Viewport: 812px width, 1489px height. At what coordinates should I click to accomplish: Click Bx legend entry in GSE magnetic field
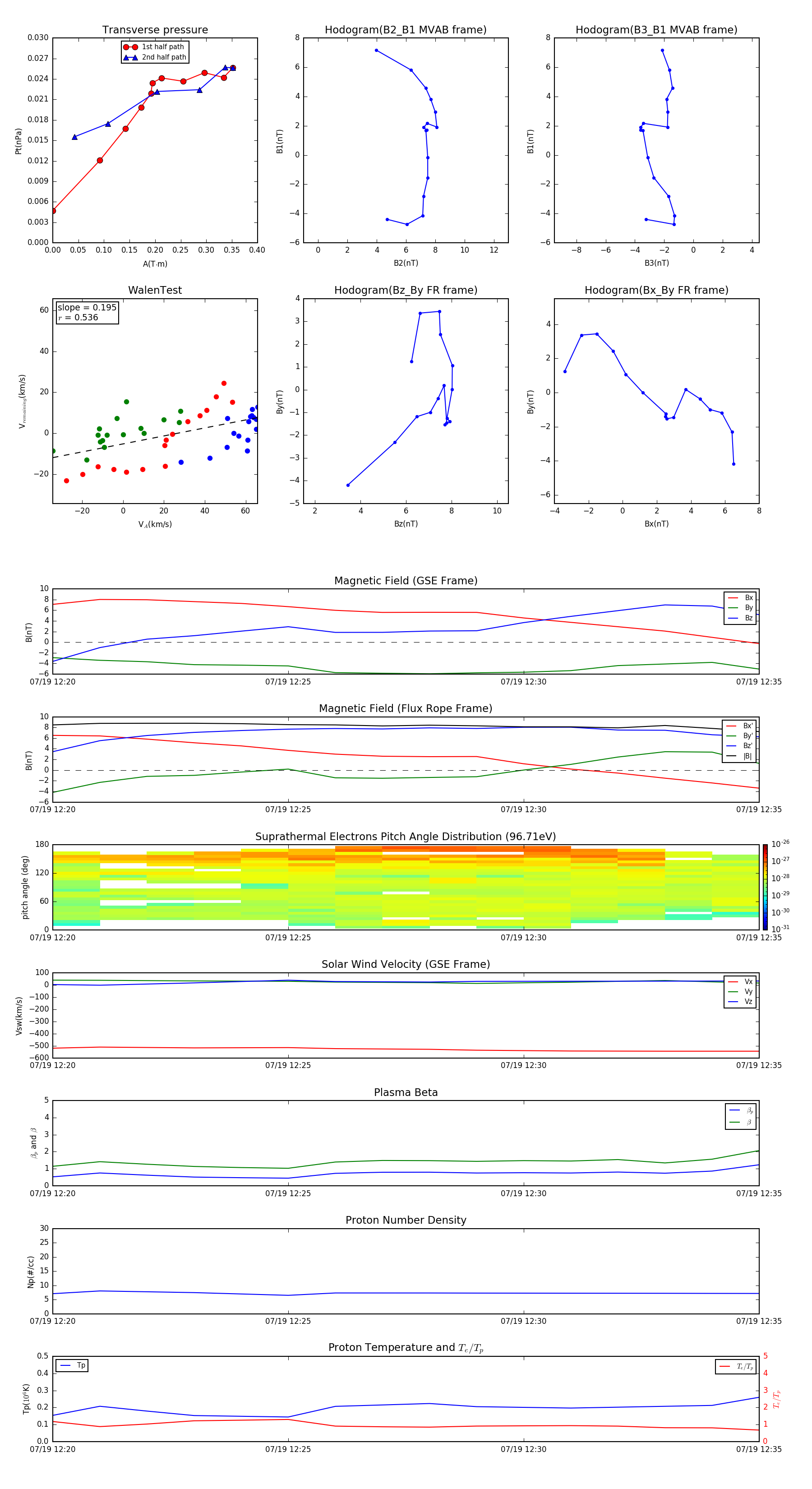[x=740, y=598]
